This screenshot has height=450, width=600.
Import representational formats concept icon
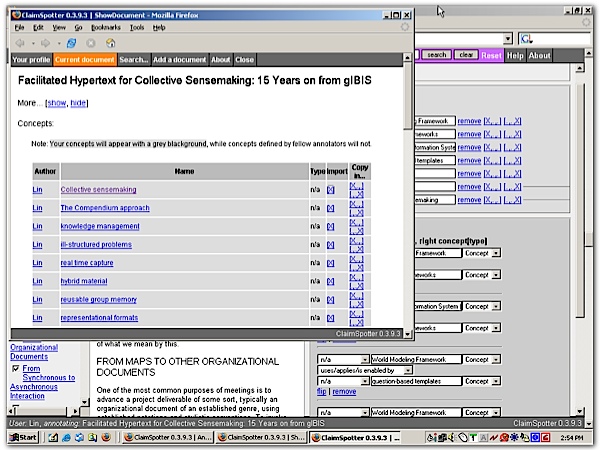pyautogui.click(x=331, y=318)
